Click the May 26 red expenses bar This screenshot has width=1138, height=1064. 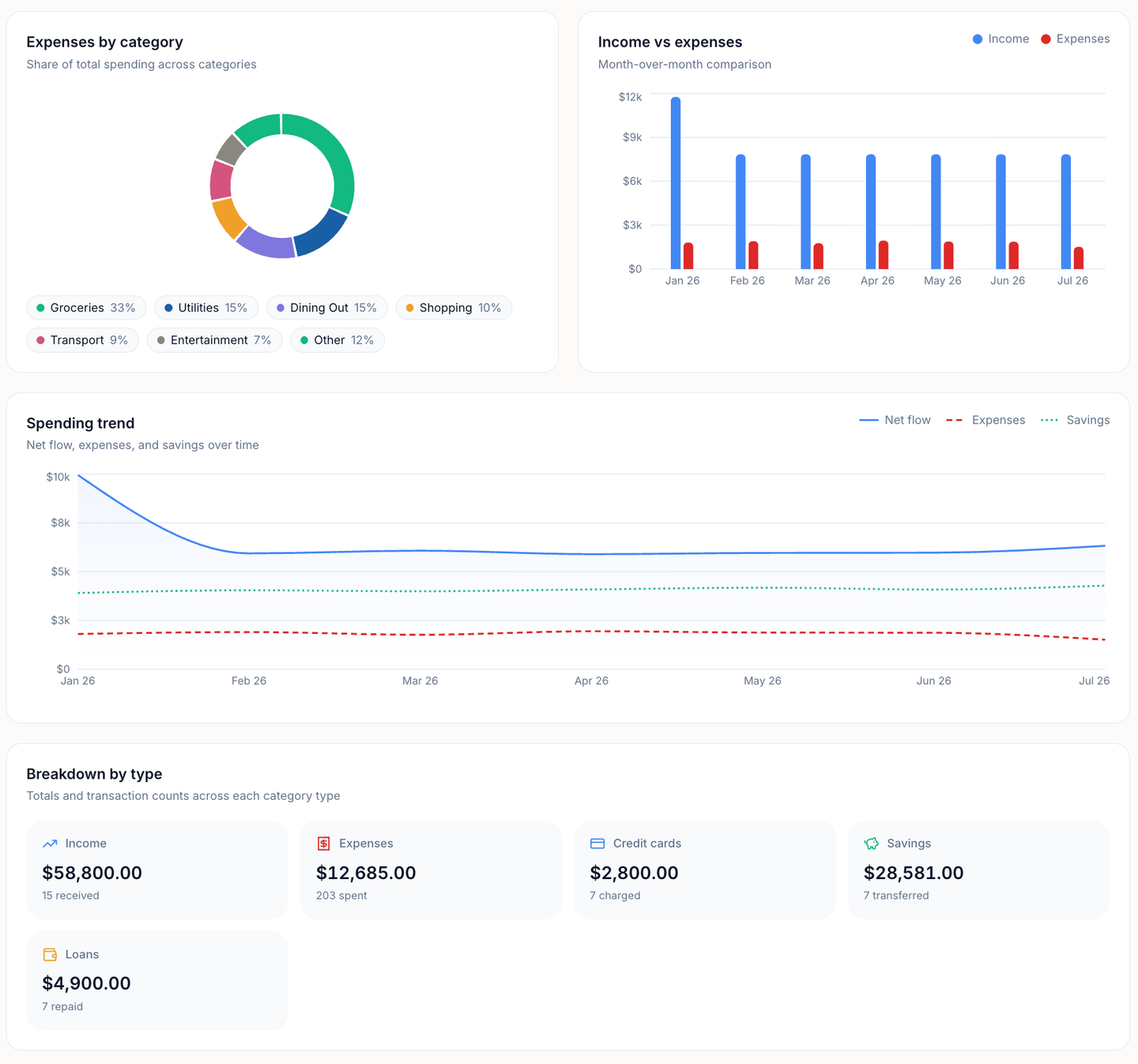(x=948, y=255)
